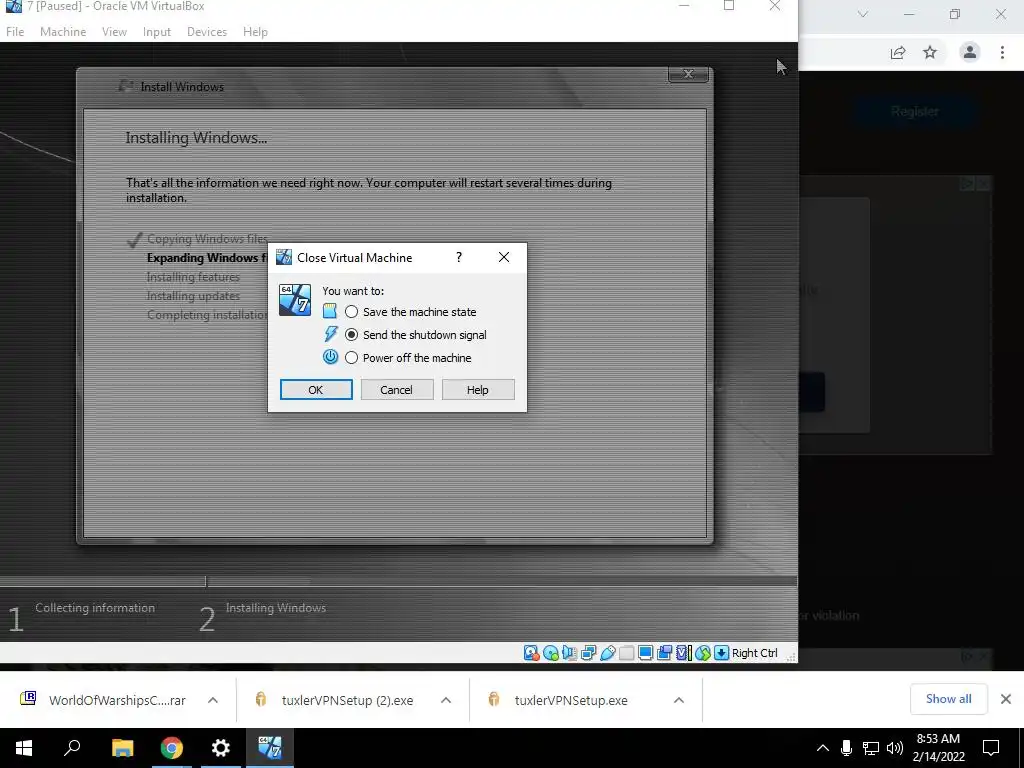
Task: Click the display monitor status icon
Action: click(645, 652)
